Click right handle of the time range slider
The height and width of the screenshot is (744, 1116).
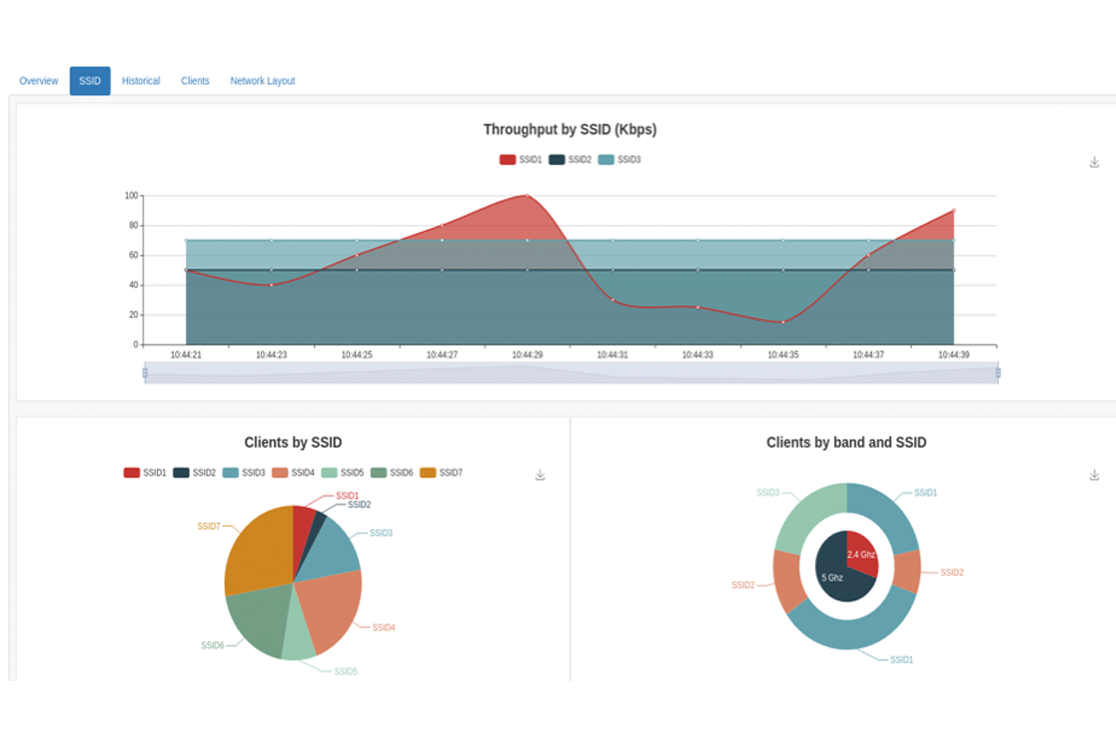click(x=998, y=373)
